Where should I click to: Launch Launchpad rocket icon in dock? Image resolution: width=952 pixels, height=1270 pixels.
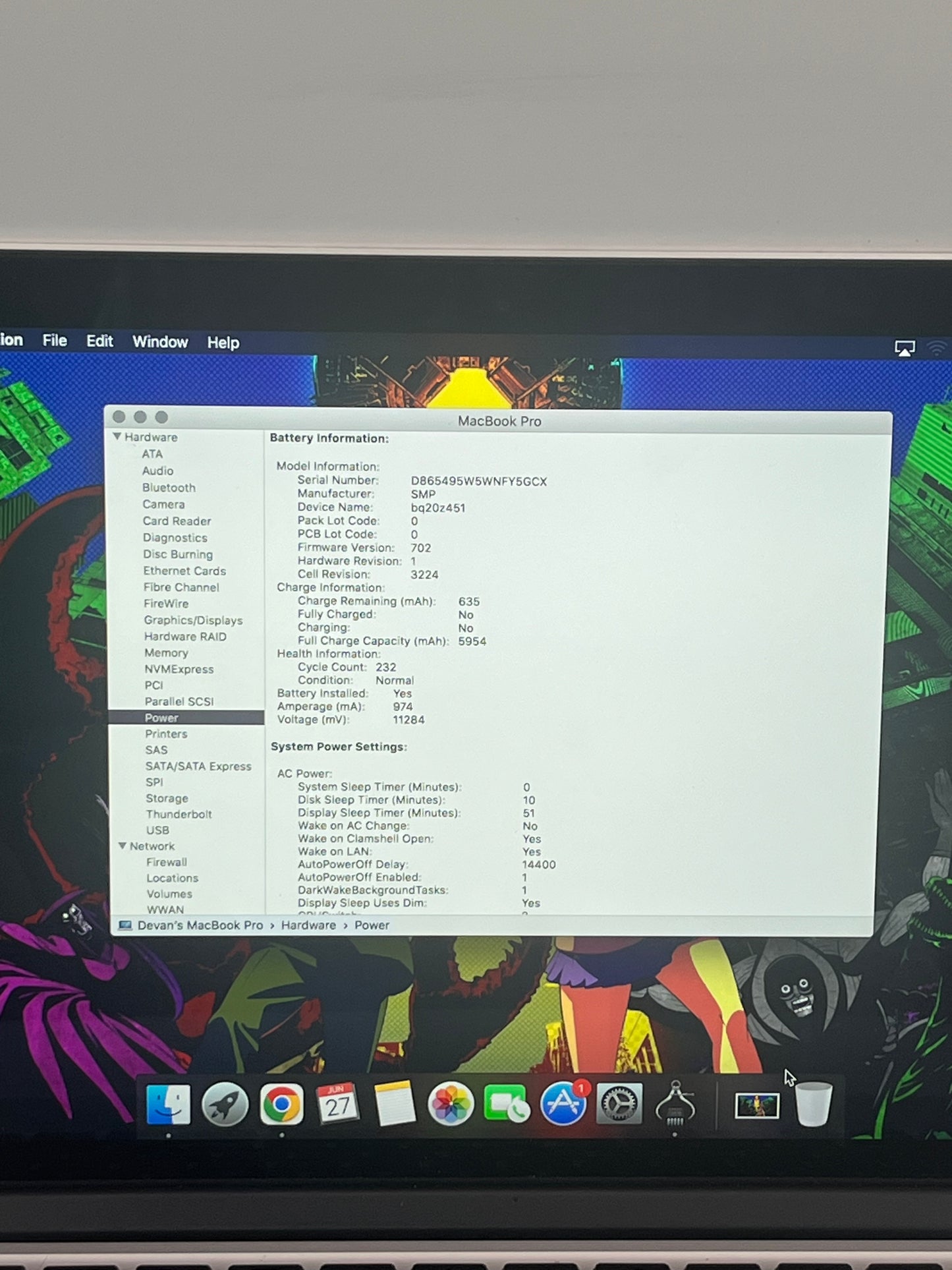point(225,1105)
